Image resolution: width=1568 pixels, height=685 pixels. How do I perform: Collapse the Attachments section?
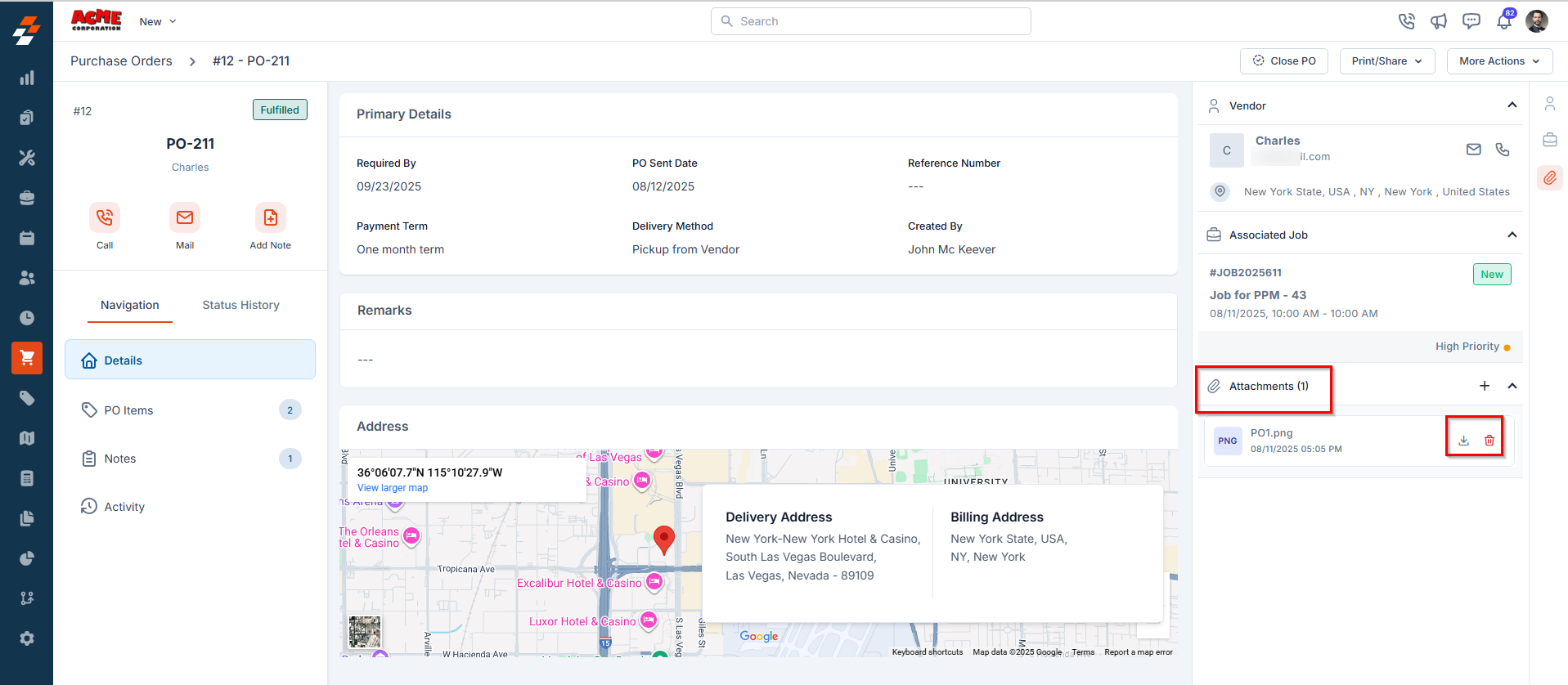[1512, 386]
